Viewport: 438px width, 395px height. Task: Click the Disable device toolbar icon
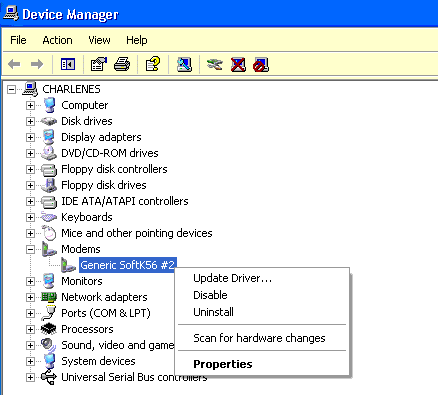click(x=261, y=64)
